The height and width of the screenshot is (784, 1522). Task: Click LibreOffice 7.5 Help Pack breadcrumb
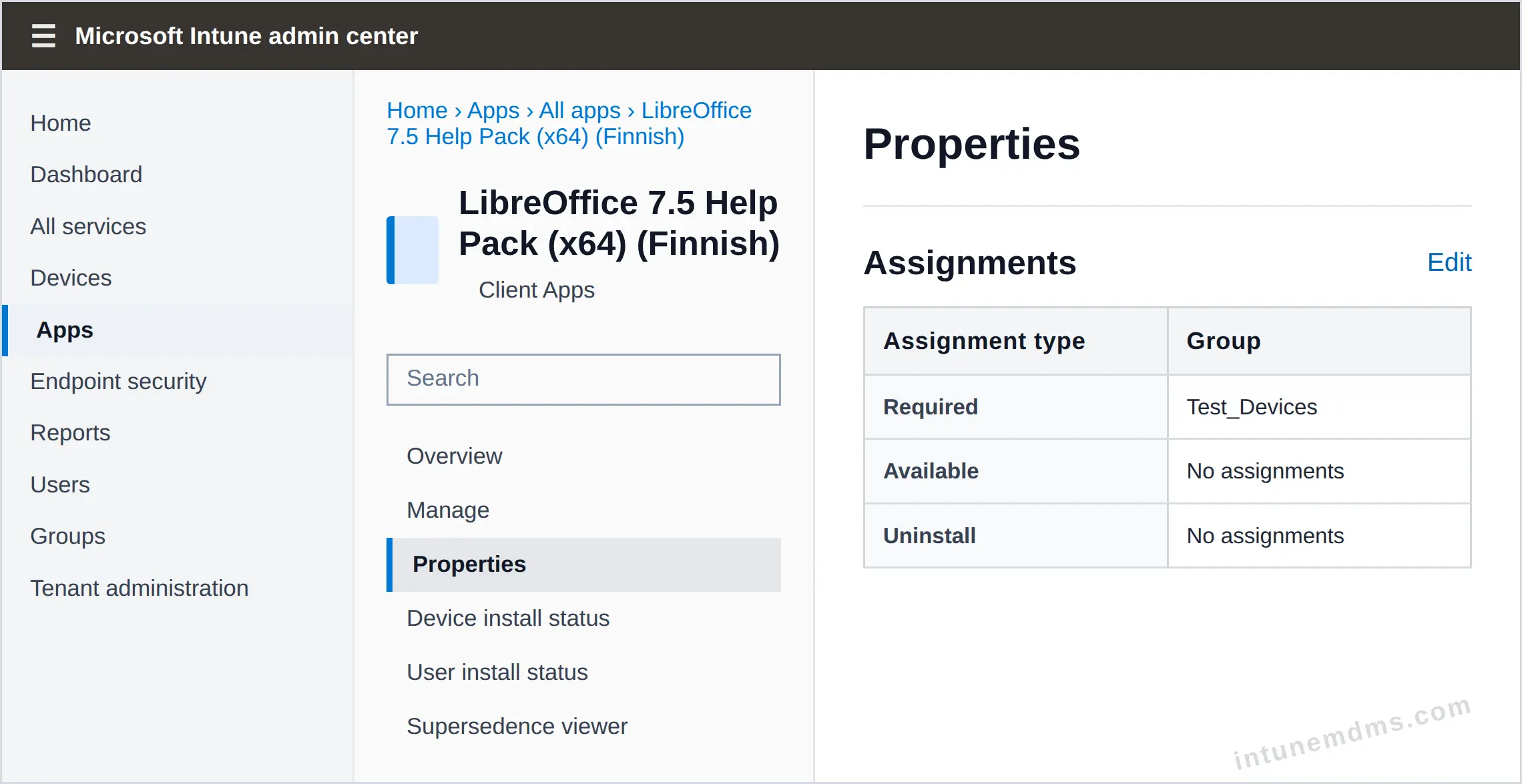pos(569,123)
